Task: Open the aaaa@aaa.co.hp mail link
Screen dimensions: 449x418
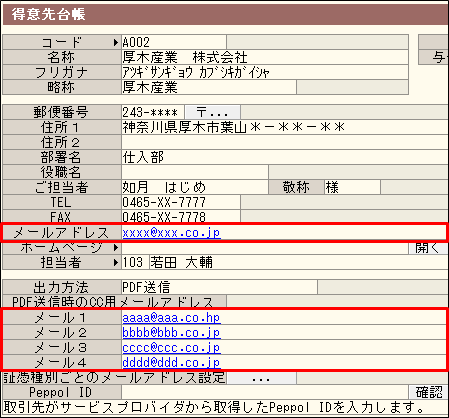Action: 171,318
